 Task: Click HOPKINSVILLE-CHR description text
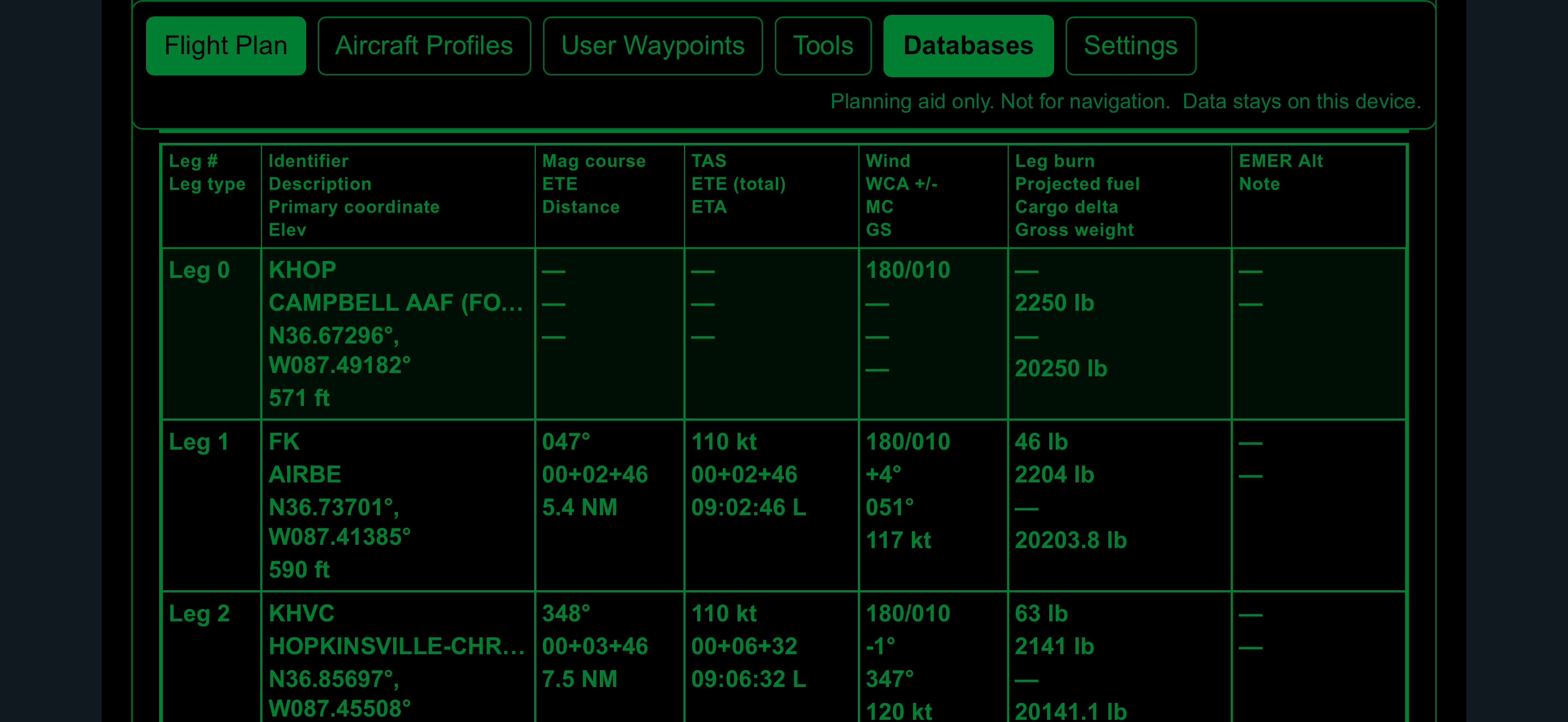point(397,646)
